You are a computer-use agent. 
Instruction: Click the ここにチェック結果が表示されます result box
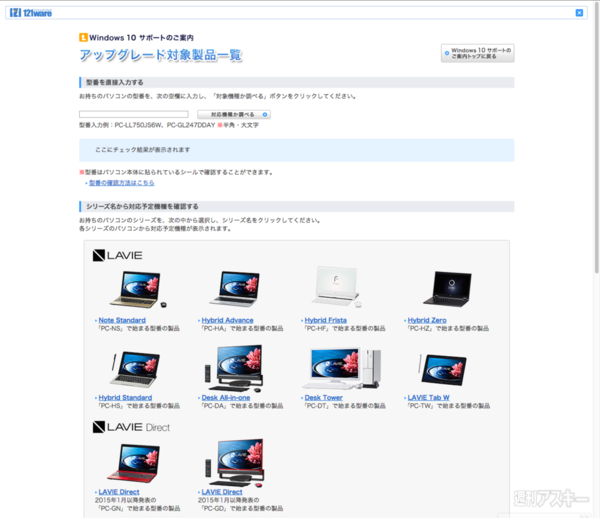point(297,150)
